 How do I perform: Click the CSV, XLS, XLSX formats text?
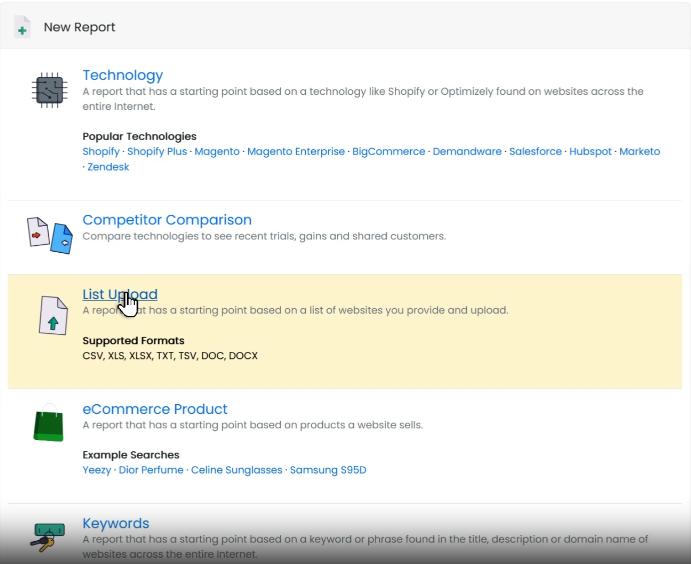click(170, 356)
